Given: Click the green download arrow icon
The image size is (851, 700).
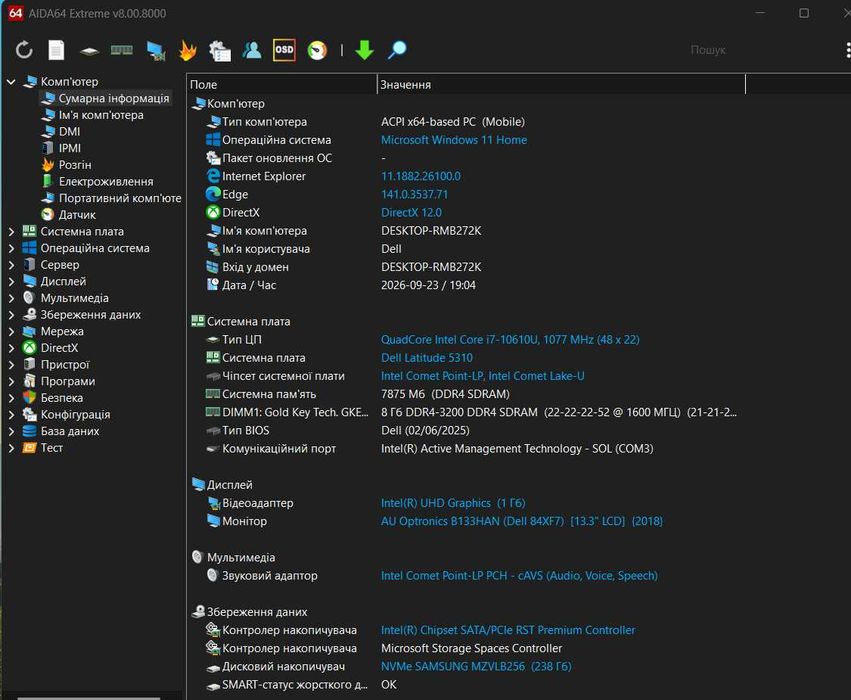Looking at the screenshot, I should coord(364,50).
